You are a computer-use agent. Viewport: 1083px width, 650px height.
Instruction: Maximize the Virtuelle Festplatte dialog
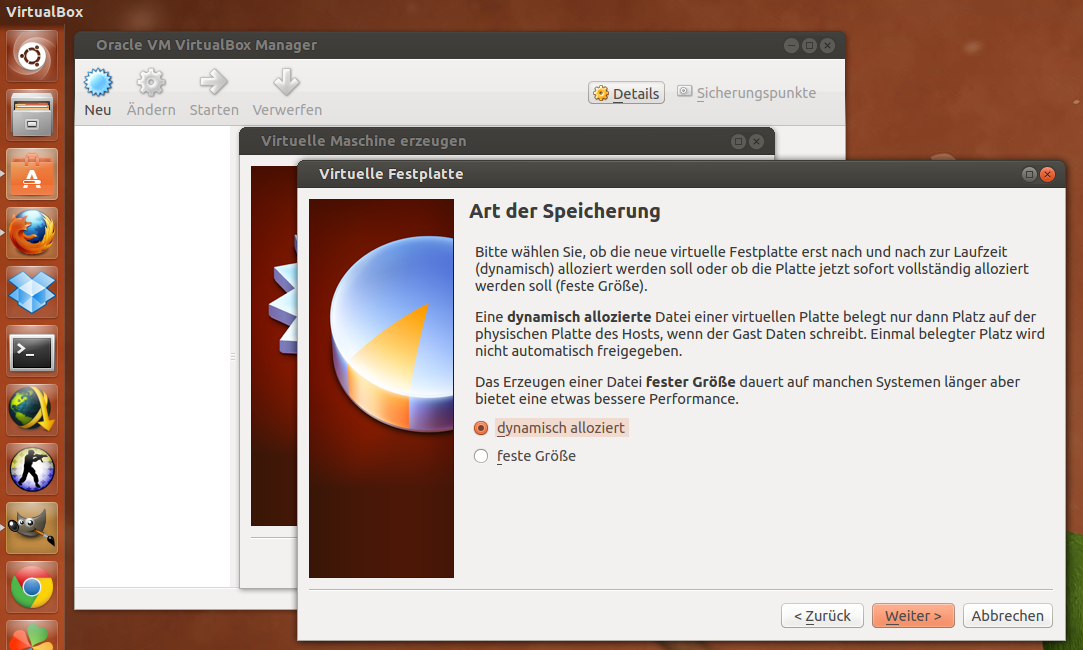tap(1029, 174)
